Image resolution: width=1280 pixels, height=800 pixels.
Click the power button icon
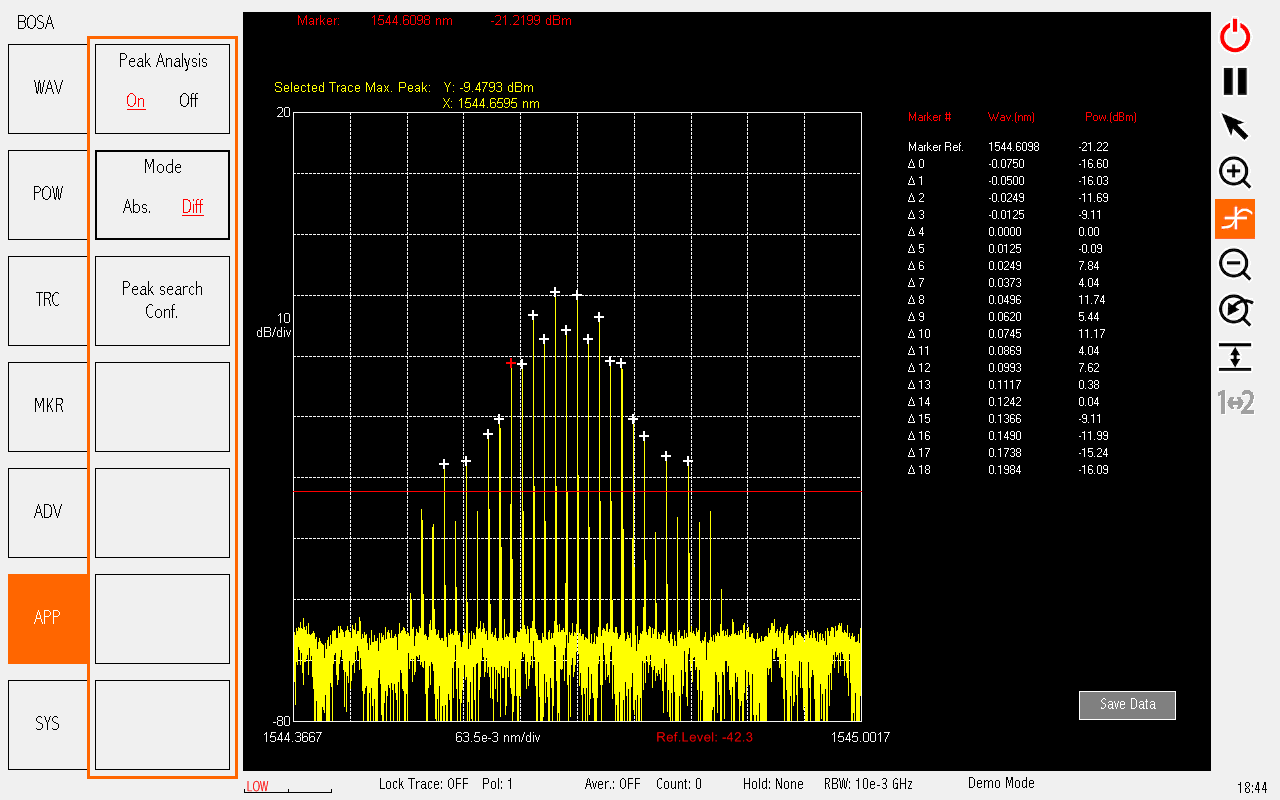pos(1234,36)
